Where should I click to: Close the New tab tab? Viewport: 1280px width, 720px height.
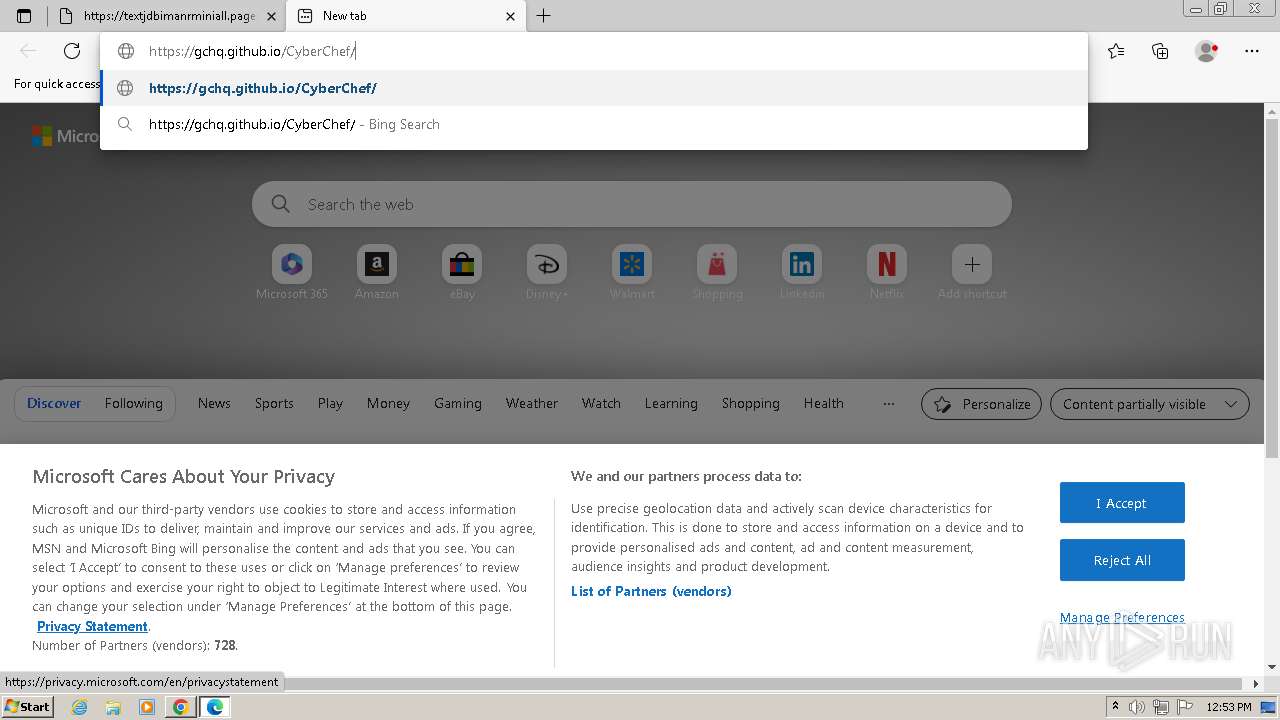tap(510, 16)
